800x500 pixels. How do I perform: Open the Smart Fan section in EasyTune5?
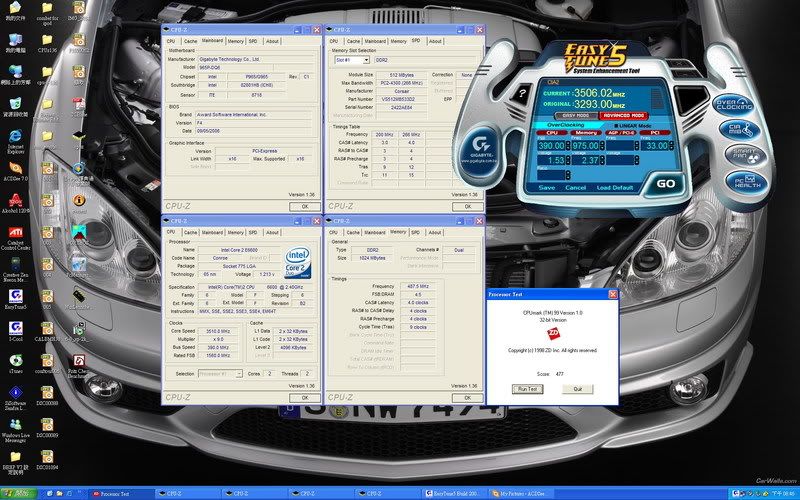(x=744, y=155)
